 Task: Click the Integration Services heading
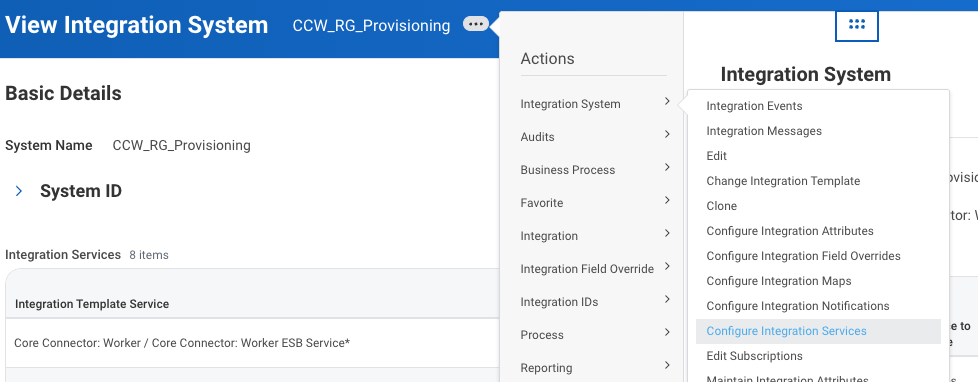(63, 255)
